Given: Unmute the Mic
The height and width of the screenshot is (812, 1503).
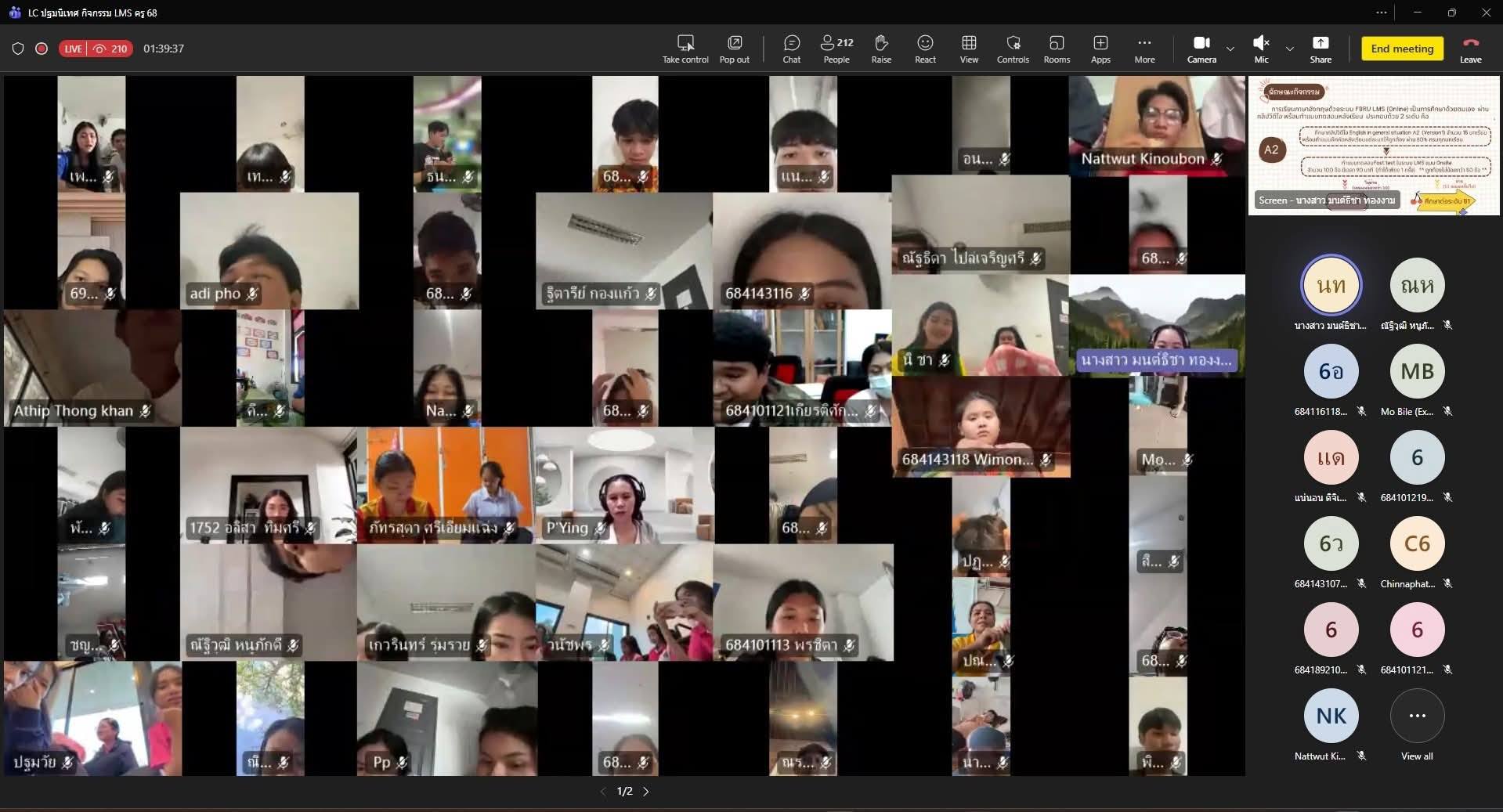Looking at the screenshot, I should point(1261,48).
